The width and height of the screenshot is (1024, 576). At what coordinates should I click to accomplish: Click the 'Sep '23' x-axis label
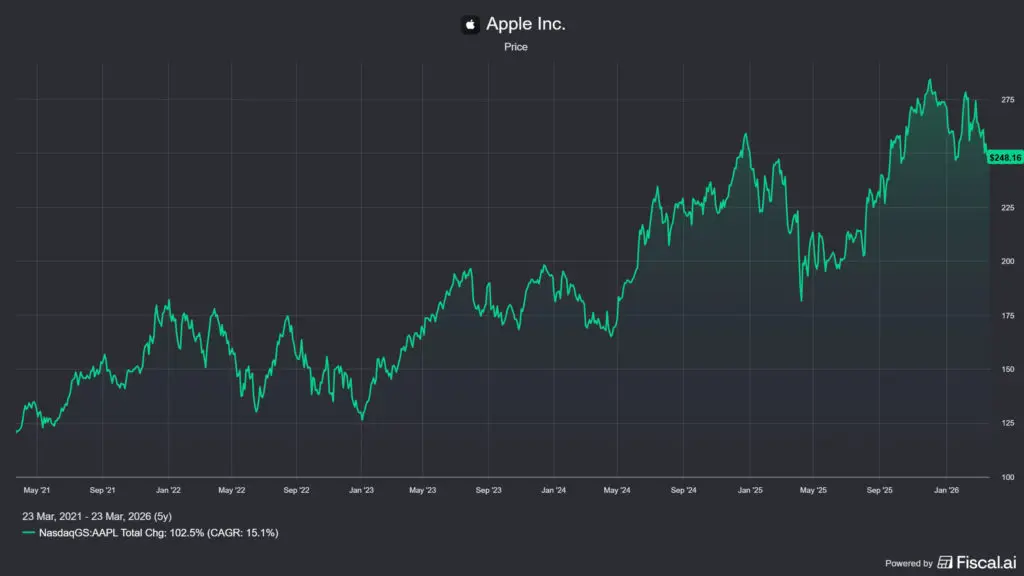click(x=488, y=490)
